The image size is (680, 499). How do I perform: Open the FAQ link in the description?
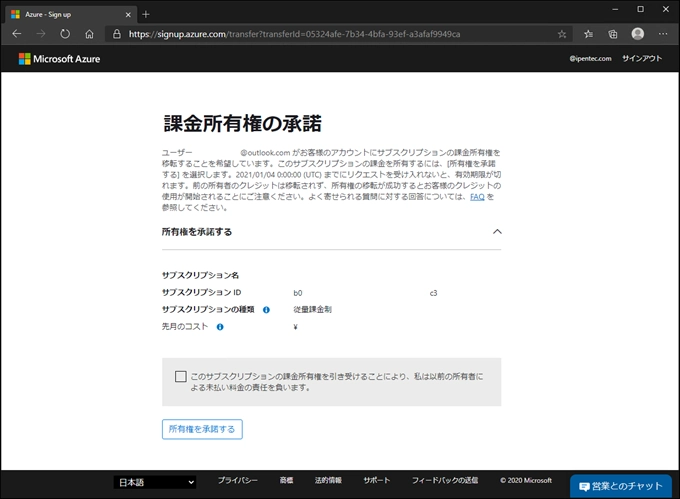click(477, 197)
